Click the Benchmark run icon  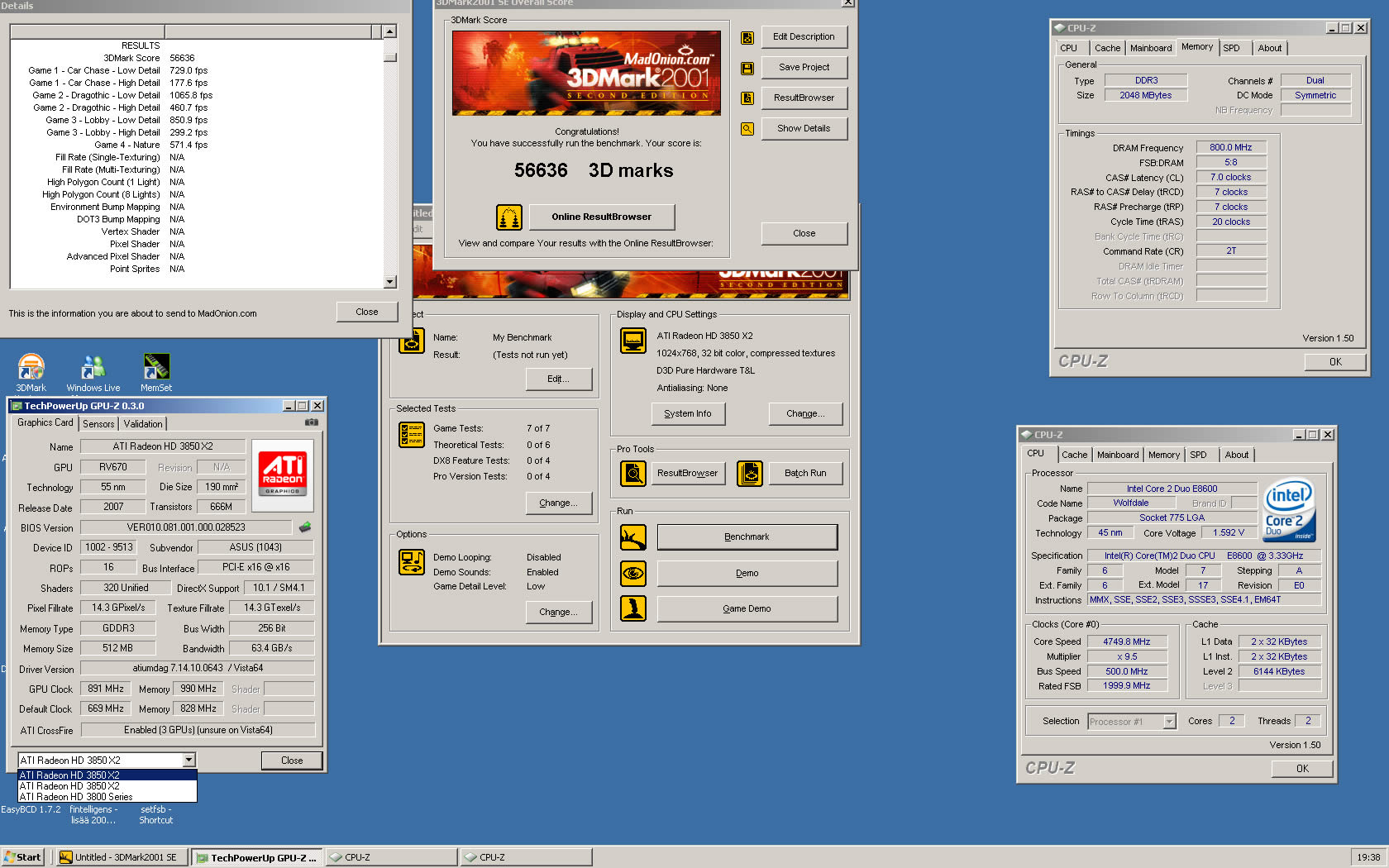(x=633, y=537)
